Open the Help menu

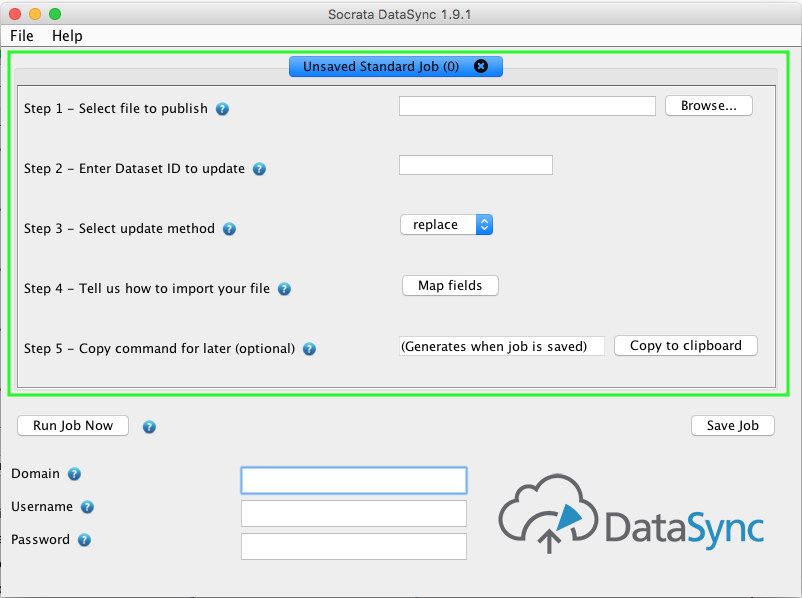[67, 36]
